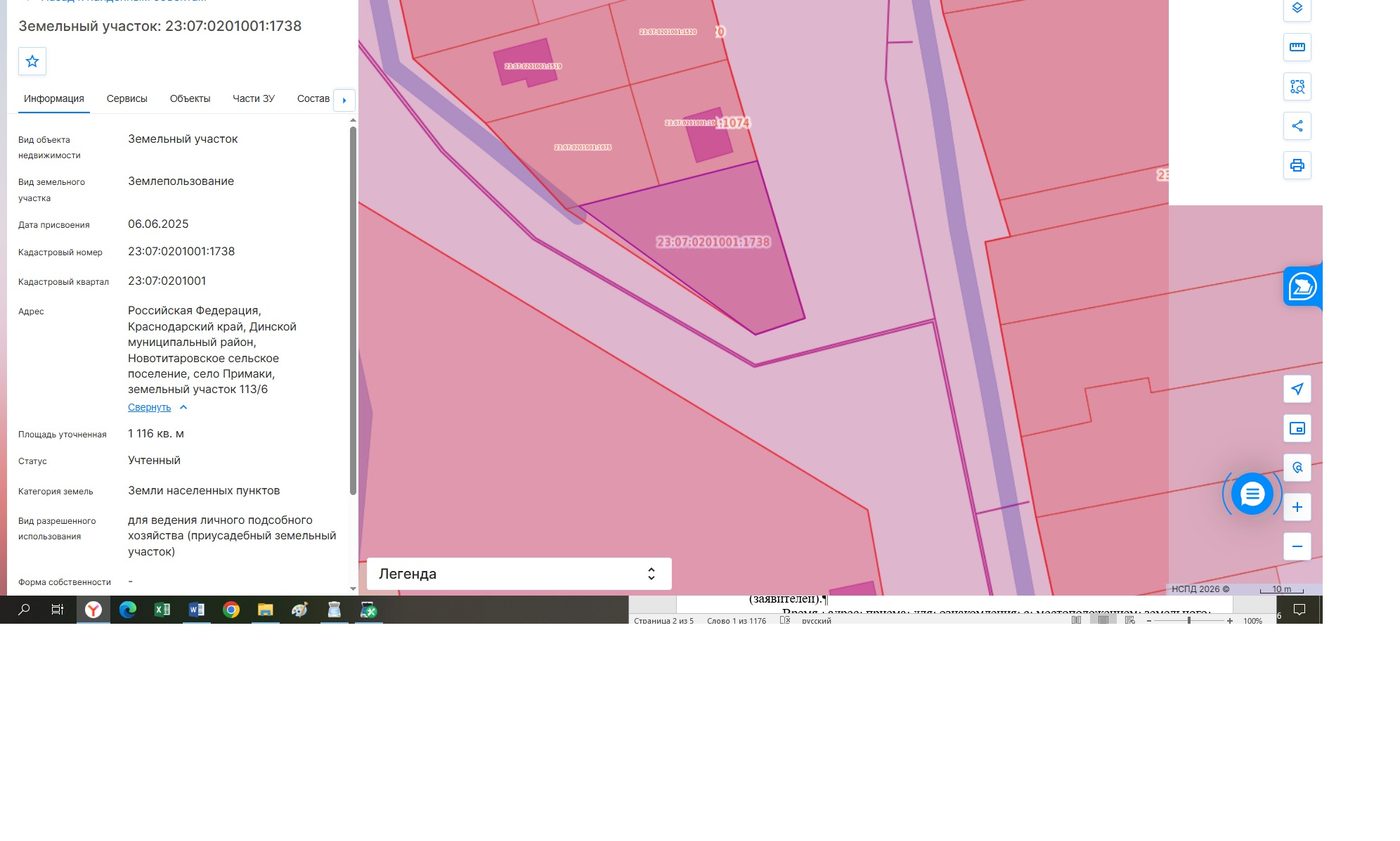Click the info panel scrollbar thumb
This screenshot has height=841, width=1400.
[353, 310]
